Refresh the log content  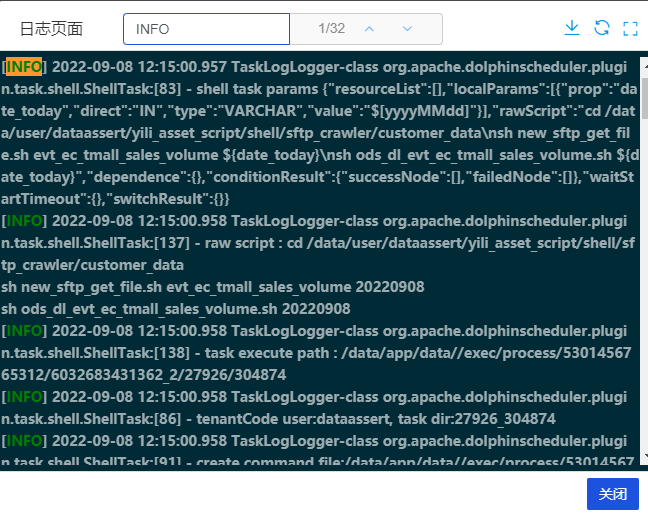[x=602, y=28]
